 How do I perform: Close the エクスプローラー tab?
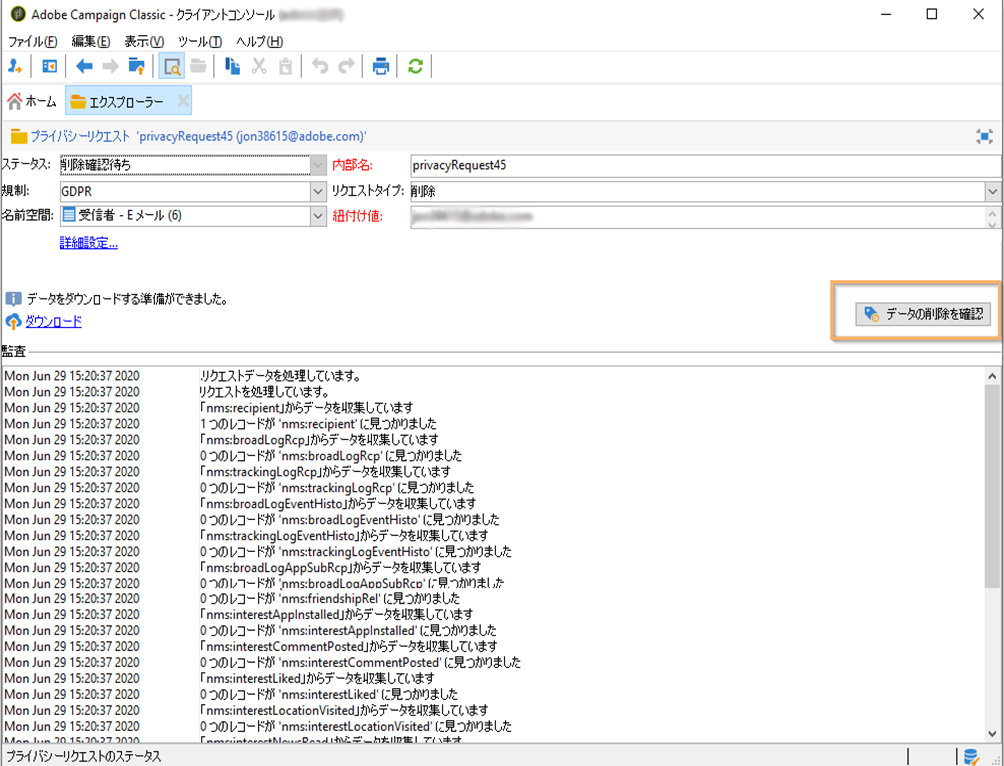[x=183, y=101]
